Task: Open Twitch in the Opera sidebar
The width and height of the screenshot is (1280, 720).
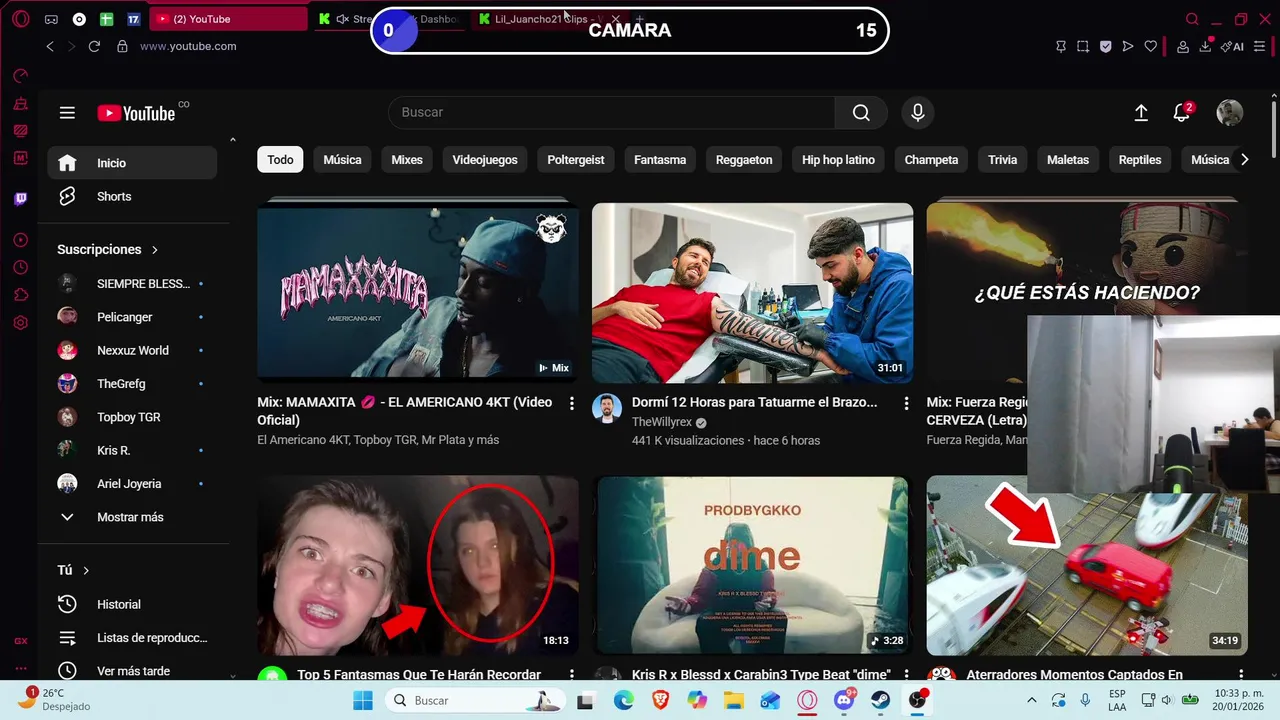Action: 20,199
